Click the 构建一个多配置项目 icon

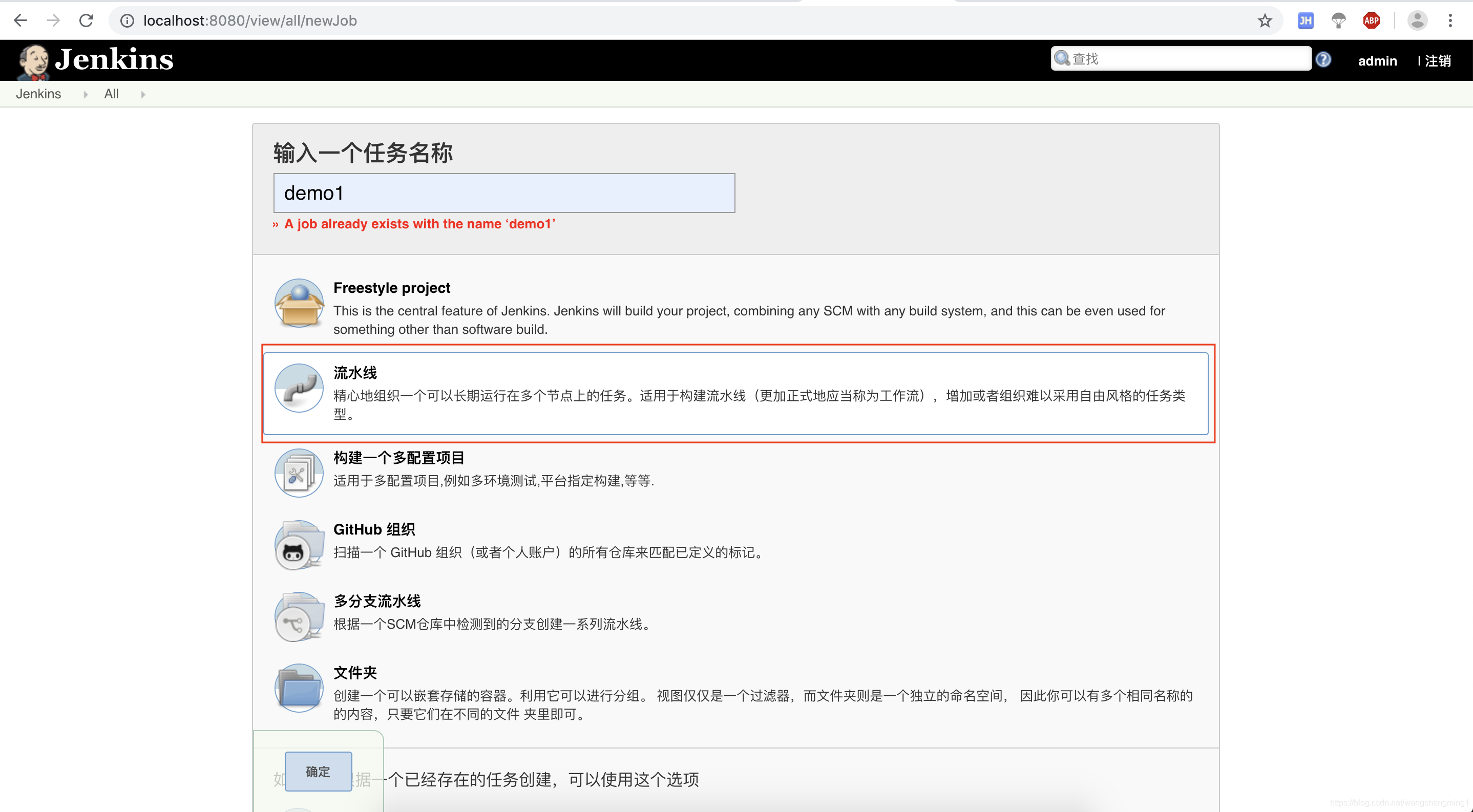[299, 472]
